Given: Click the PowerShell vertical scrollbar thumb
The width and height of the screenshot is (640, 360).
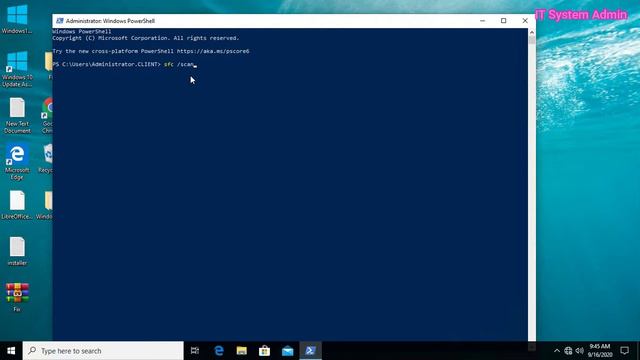Looking at the screenshot, I should coord(532,40).
